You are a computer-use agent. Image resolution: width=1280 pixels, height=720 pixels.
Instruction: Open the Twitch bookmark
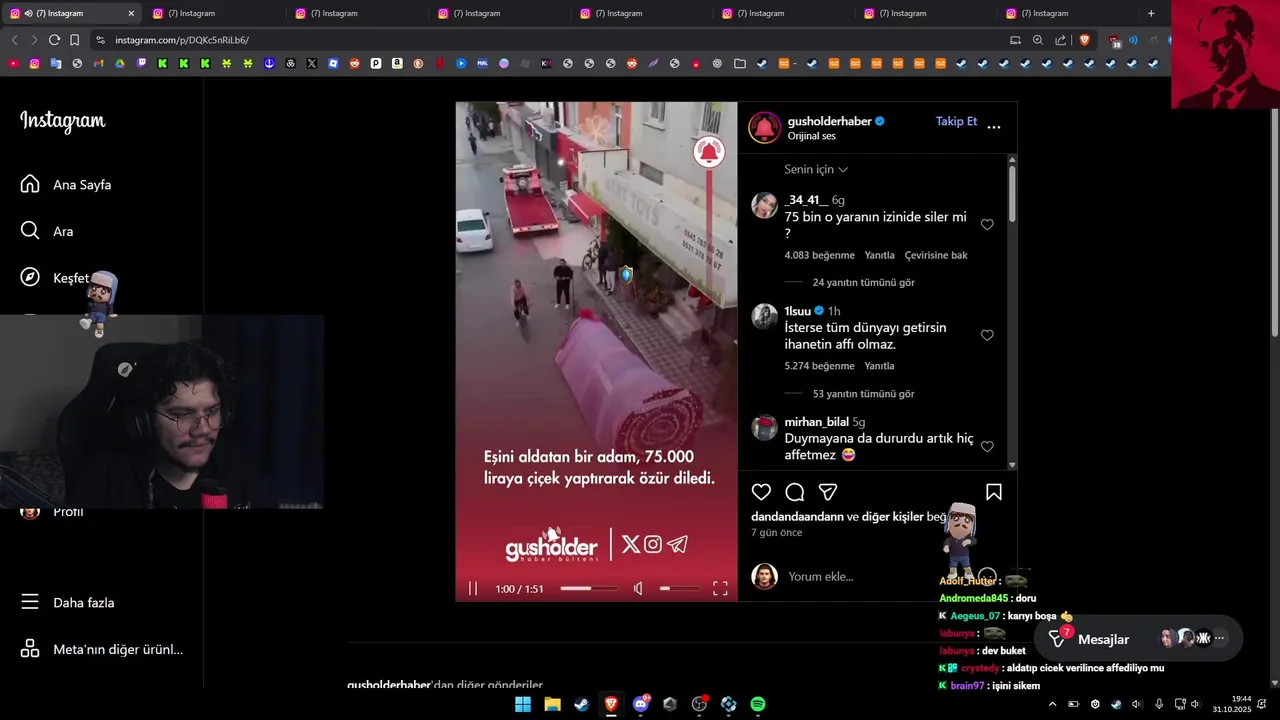point(141,63)
